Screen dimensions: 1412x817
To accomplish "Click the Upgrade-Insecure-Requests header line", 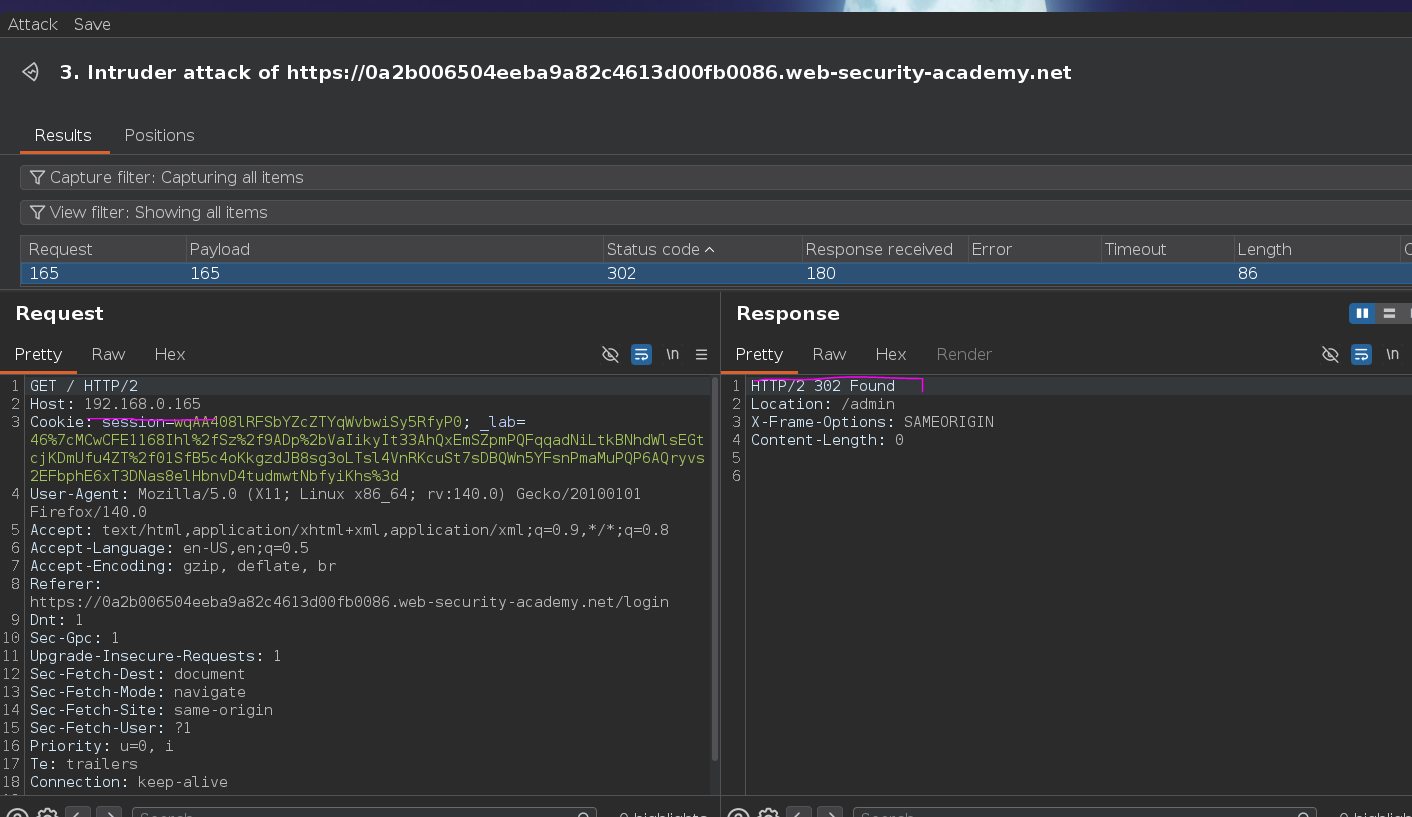I will (x=155, y=656).
